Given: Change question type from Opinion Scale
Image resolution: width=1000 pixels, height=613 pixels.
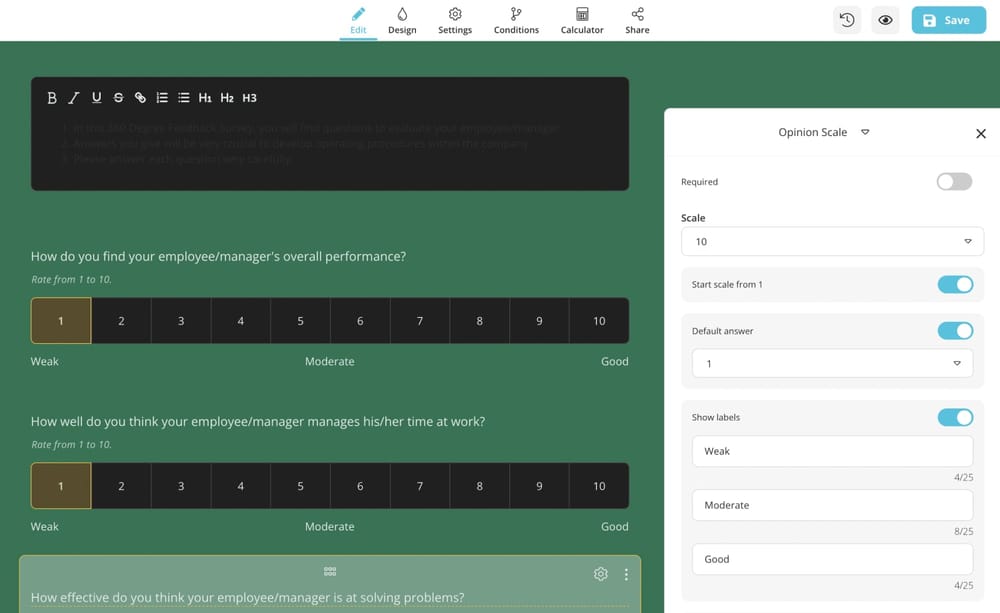Looking at the screenshot, I should click(823, 132).
